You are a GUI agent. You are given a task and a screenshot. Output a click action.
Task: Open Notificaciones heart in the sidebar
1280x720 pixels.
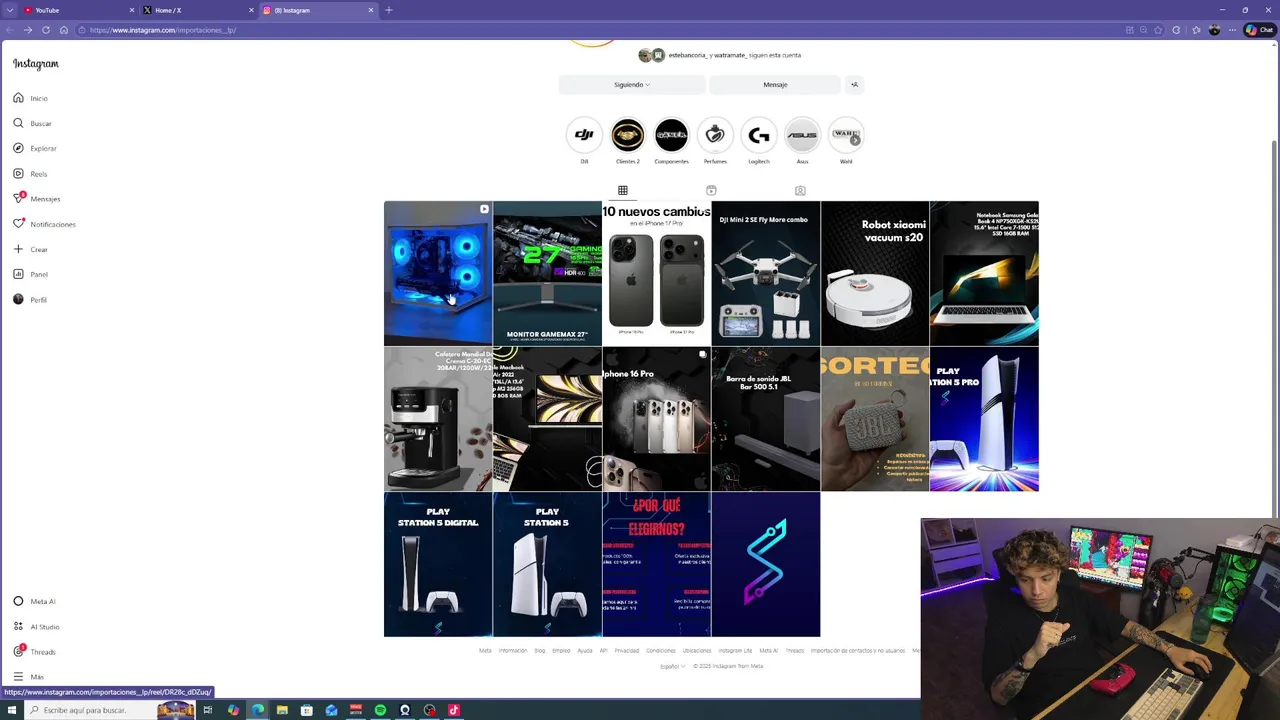pos(44,224)
